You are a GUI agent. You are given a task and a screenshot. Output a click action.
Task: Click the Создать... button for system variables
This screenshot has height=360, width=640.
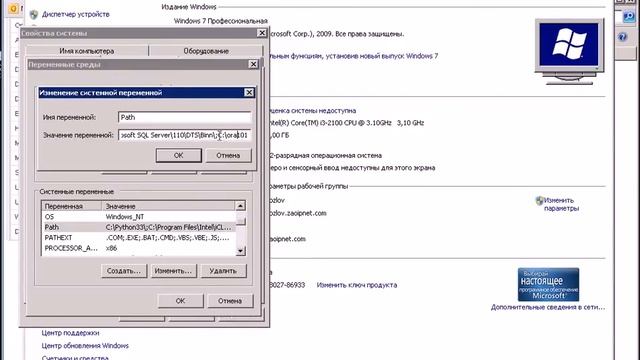click(x=124, y=271)
